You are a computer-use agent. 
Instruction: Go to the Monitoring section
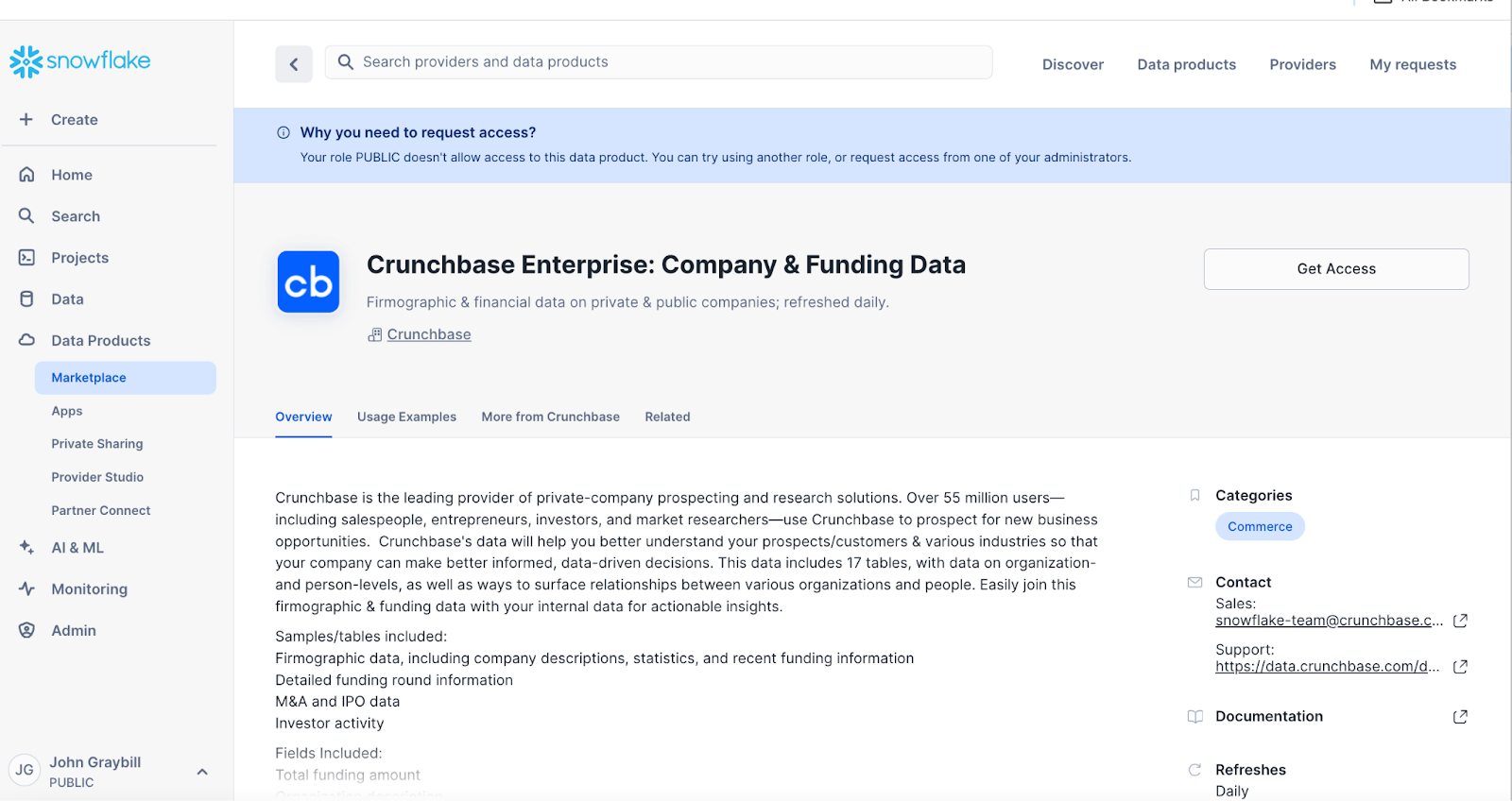pyautogui.click(x=89, y=589)
